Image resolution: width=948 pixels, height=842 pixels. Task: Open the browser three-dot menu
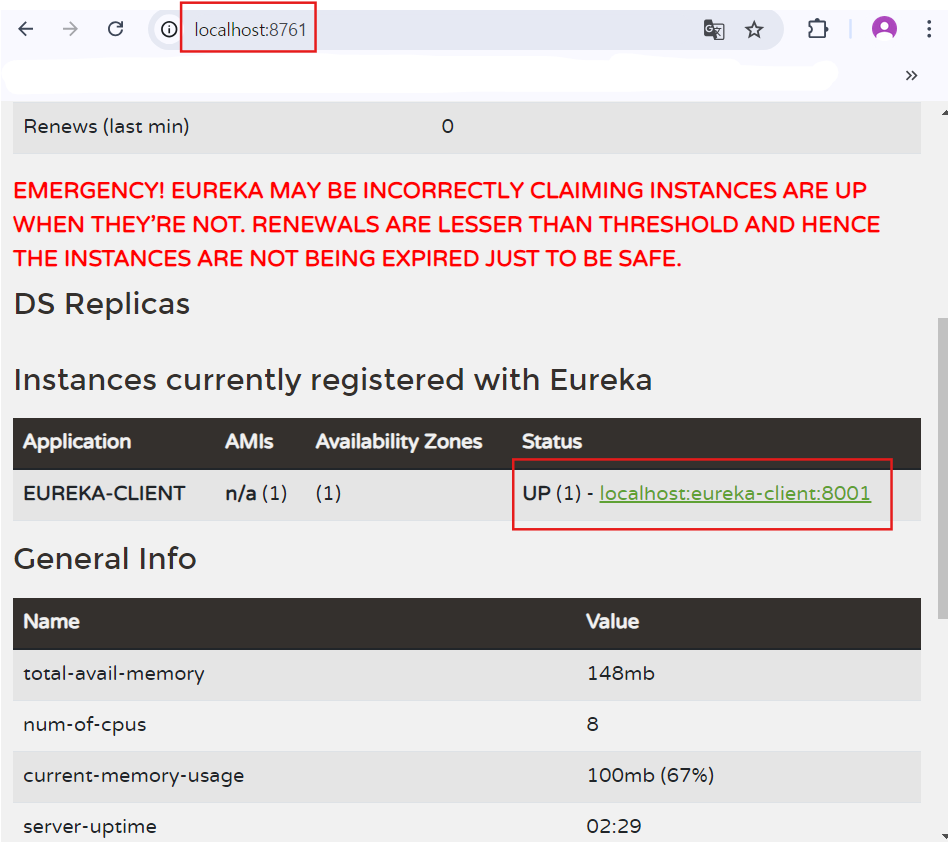pos(929,29)
